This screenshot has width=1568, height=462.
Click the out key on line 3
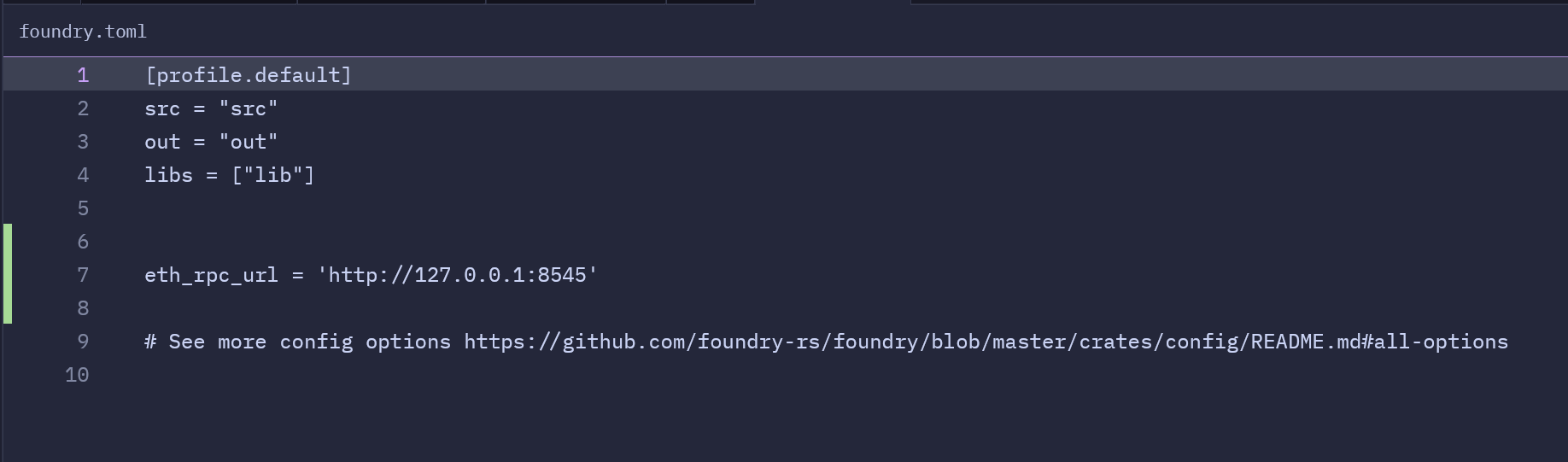point(162,142)
